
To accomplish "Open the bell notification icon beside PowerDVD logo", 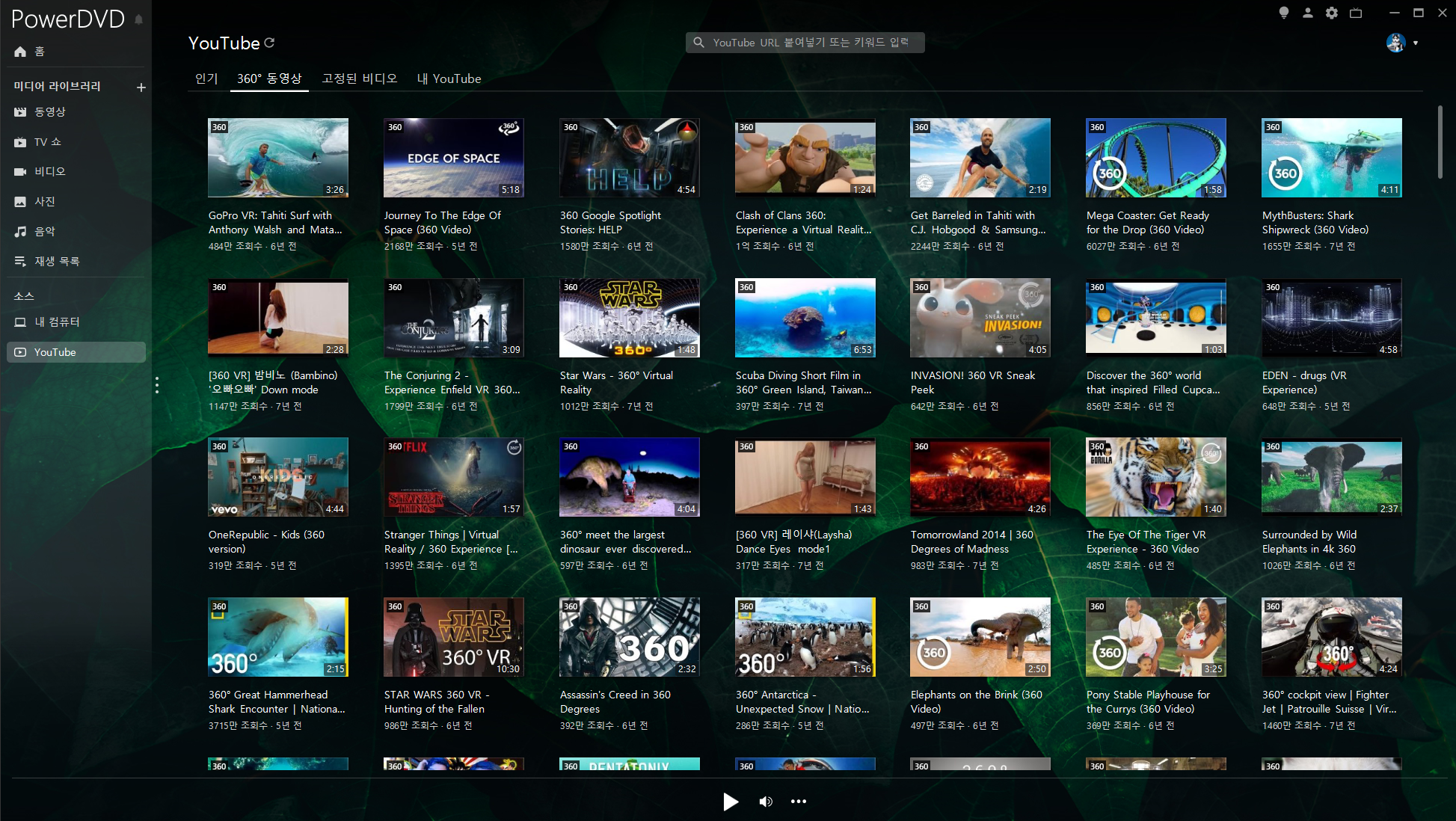I will pos(138,19).
